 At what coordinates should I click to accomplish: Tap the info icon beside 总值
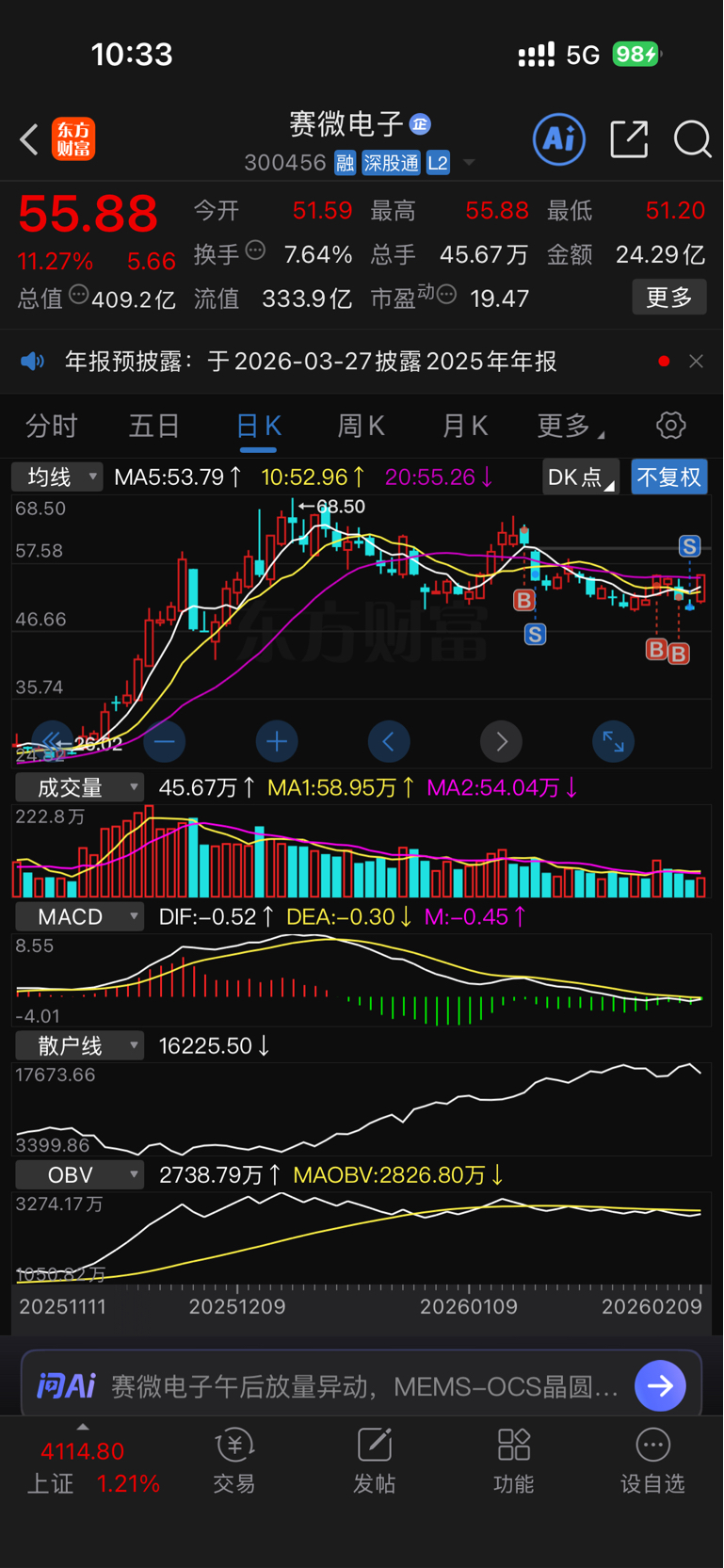click(x=79, y=295)
